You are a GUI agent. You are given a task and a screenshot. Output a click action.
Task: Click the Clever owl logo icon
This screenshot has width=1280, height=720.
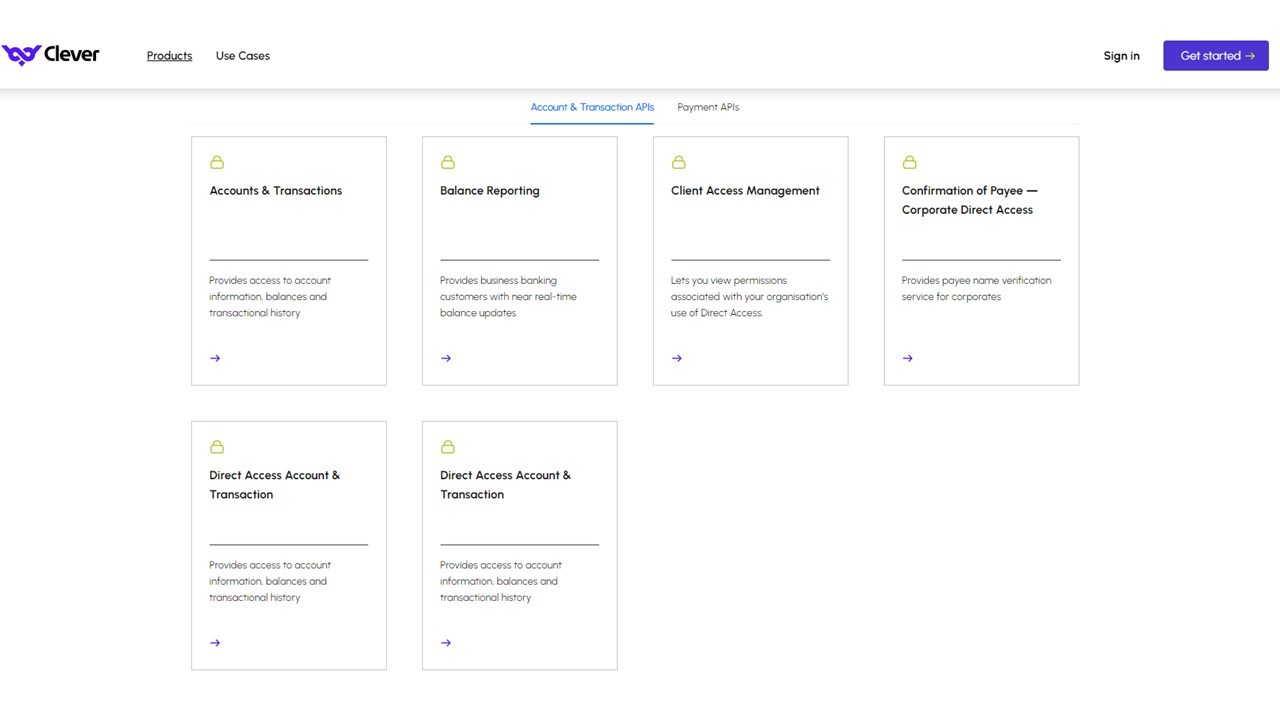21,55
